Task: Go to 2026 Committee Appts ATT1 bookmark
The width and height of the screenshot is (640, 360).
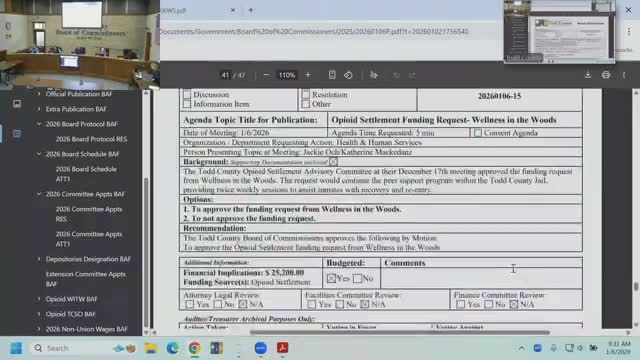Action: 89,239
